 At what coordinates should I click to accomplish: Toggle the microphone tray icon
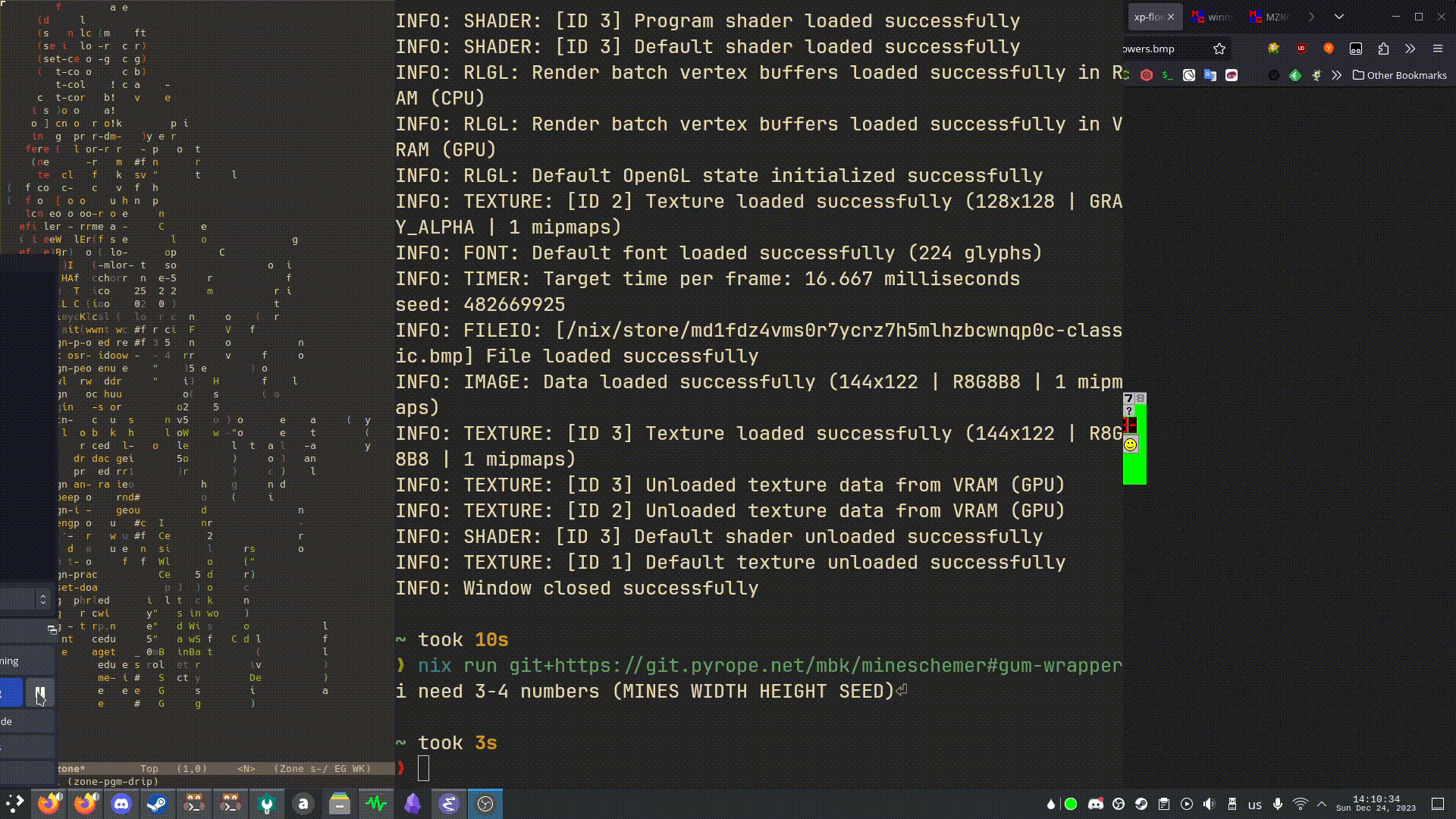coord(1278,805)
